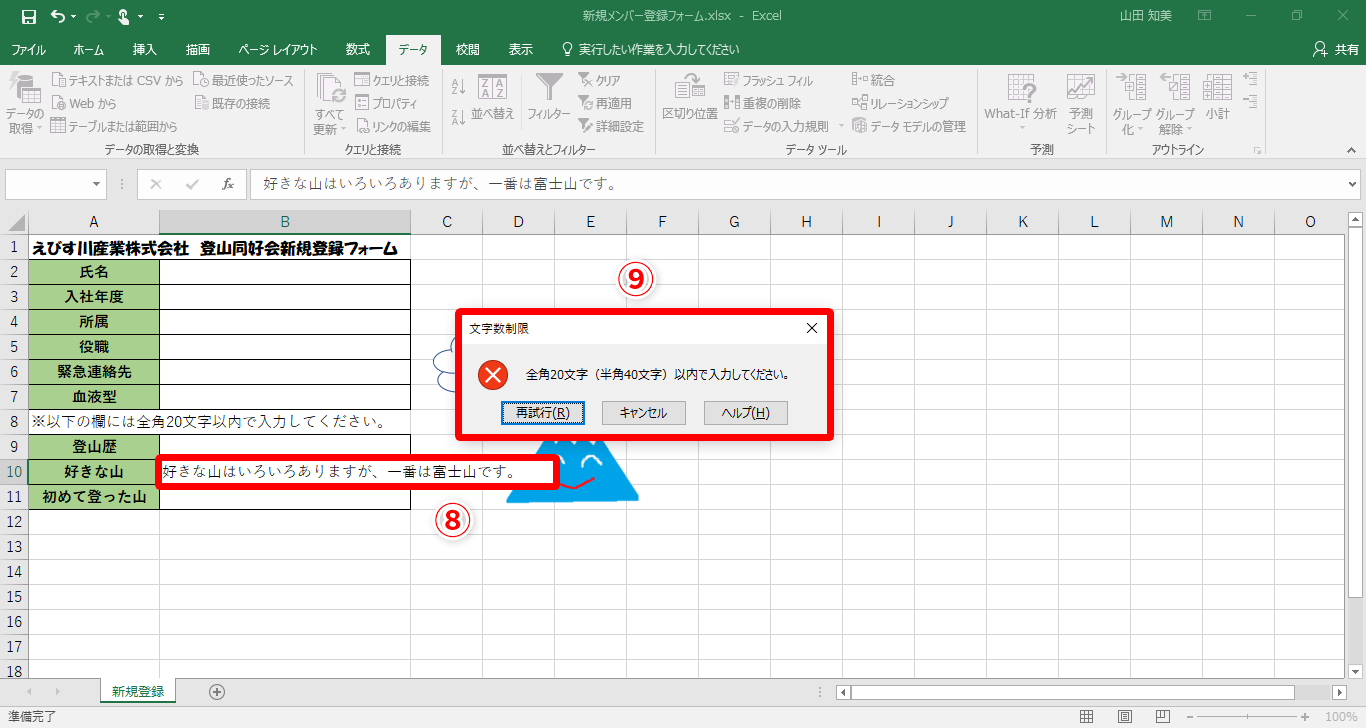Screen dimensions: 1366x728
Task: Open the Data Validation dropdown arrow
Action: click(841, 126)
